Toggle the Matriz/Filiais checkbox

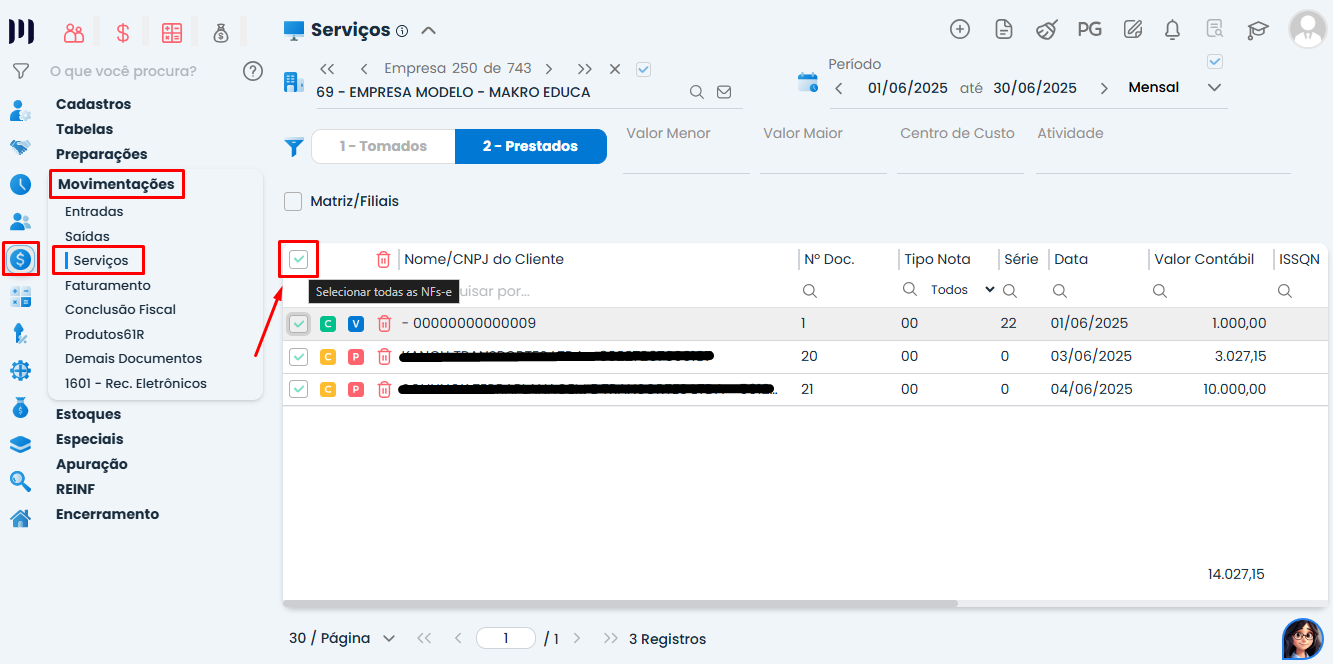point(293,202)
